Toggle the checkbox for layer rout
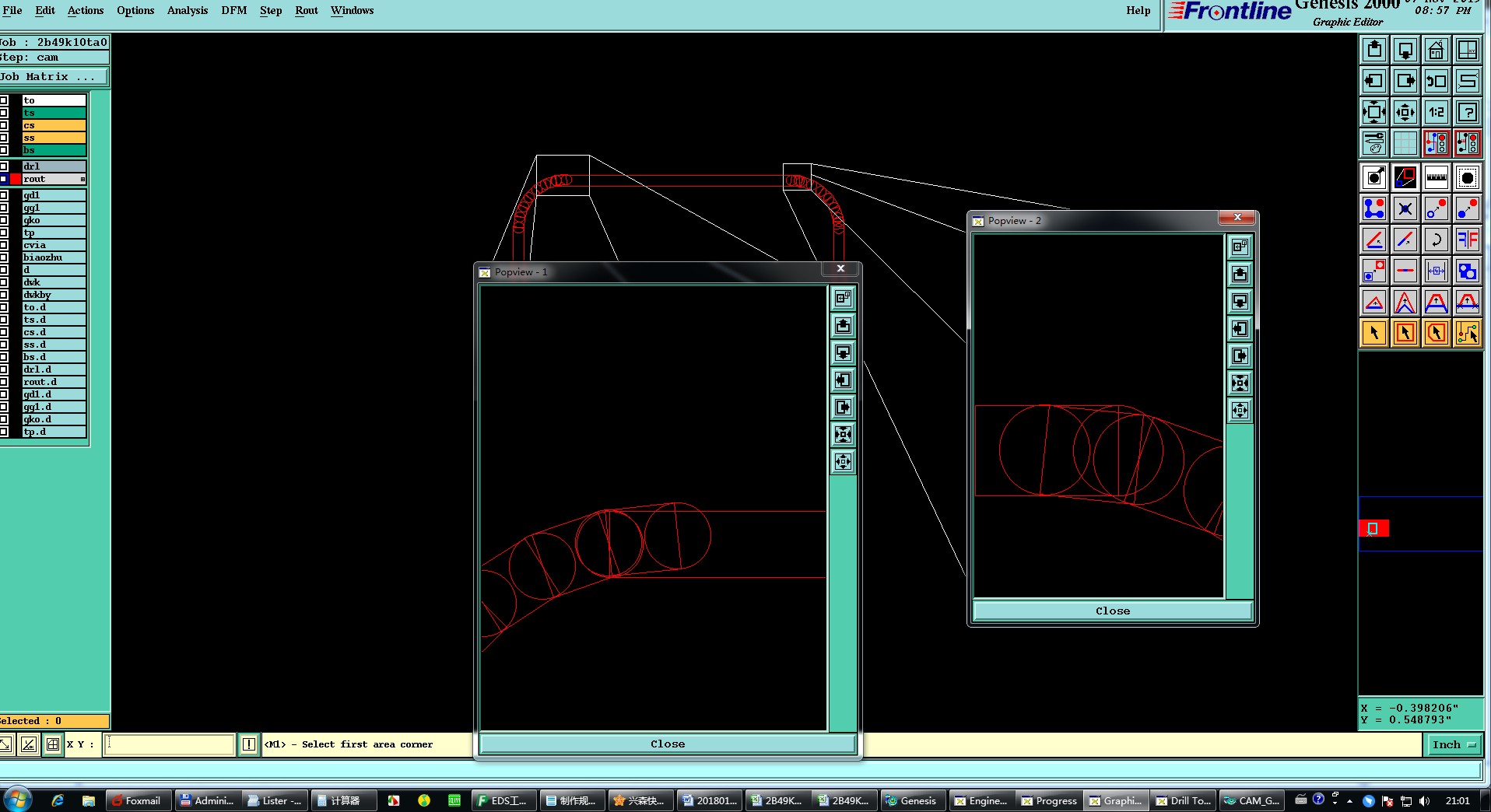This screenshot has height=812, width=1491. pyautogui.click(x=4, y=179)
